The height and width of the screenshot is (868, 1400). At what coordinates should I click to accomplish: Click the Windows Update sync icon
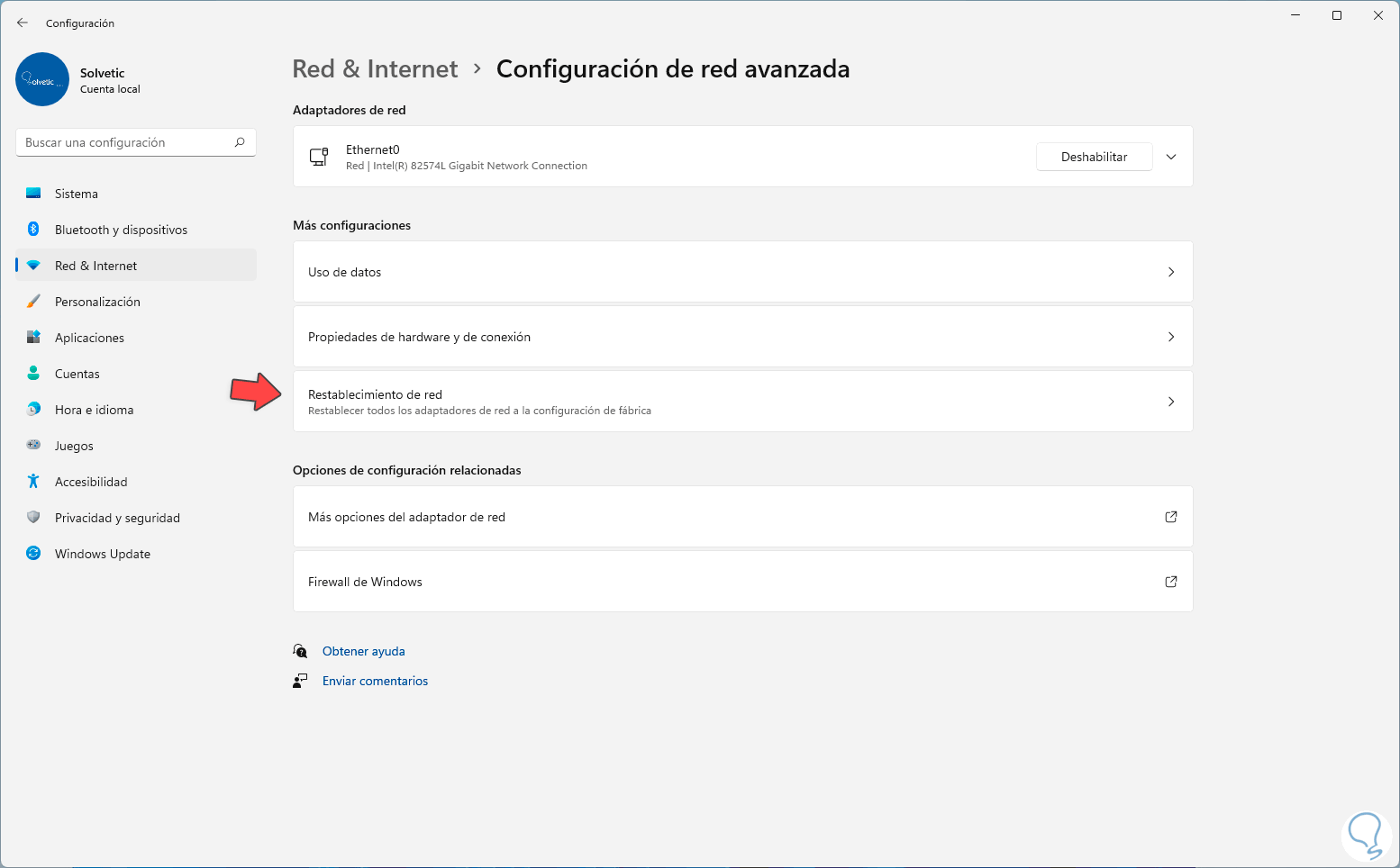pos(33,554)
